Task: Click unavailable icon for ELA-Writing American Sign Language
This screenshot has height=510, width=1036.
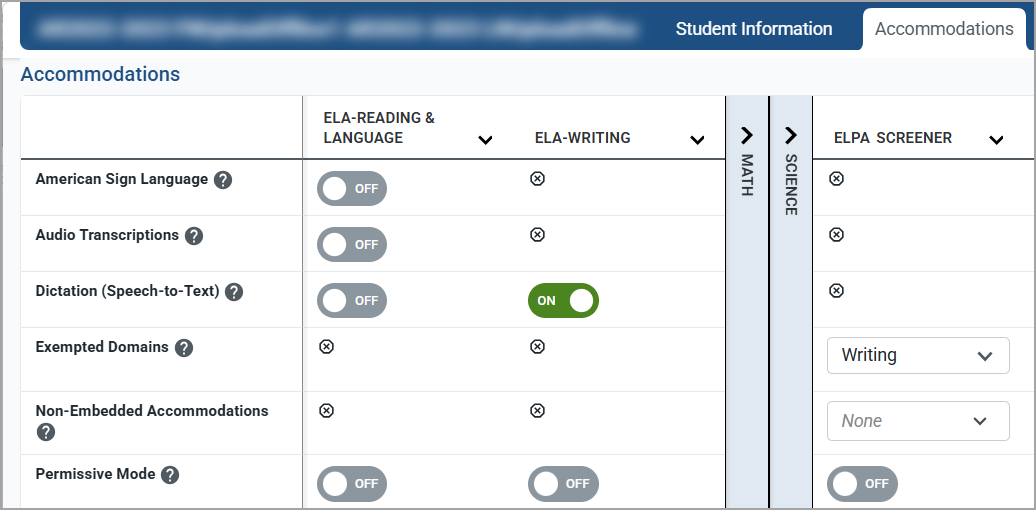Action: [x=537, y=179]
